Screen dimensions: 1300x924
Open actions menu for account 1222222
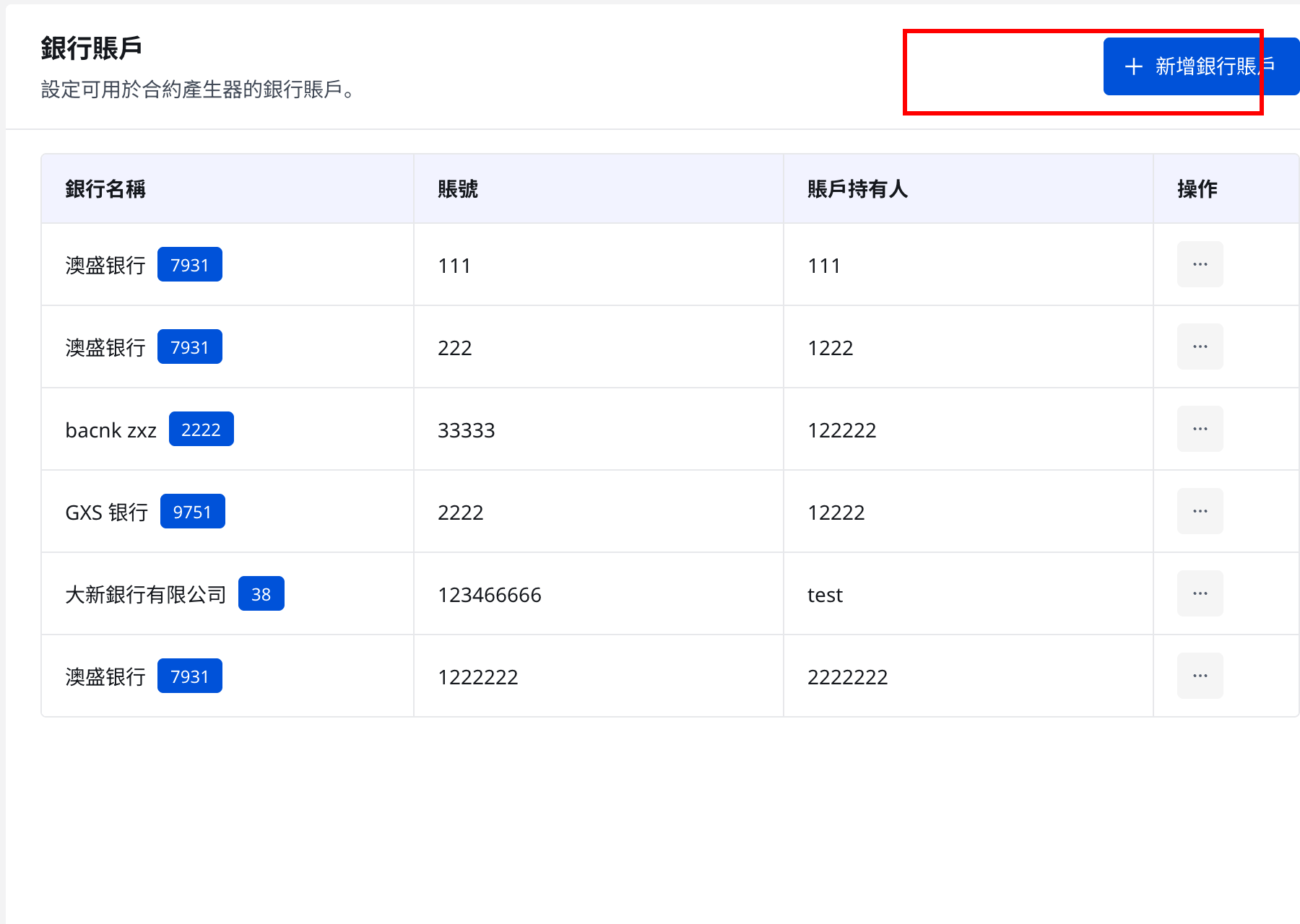1200,676
